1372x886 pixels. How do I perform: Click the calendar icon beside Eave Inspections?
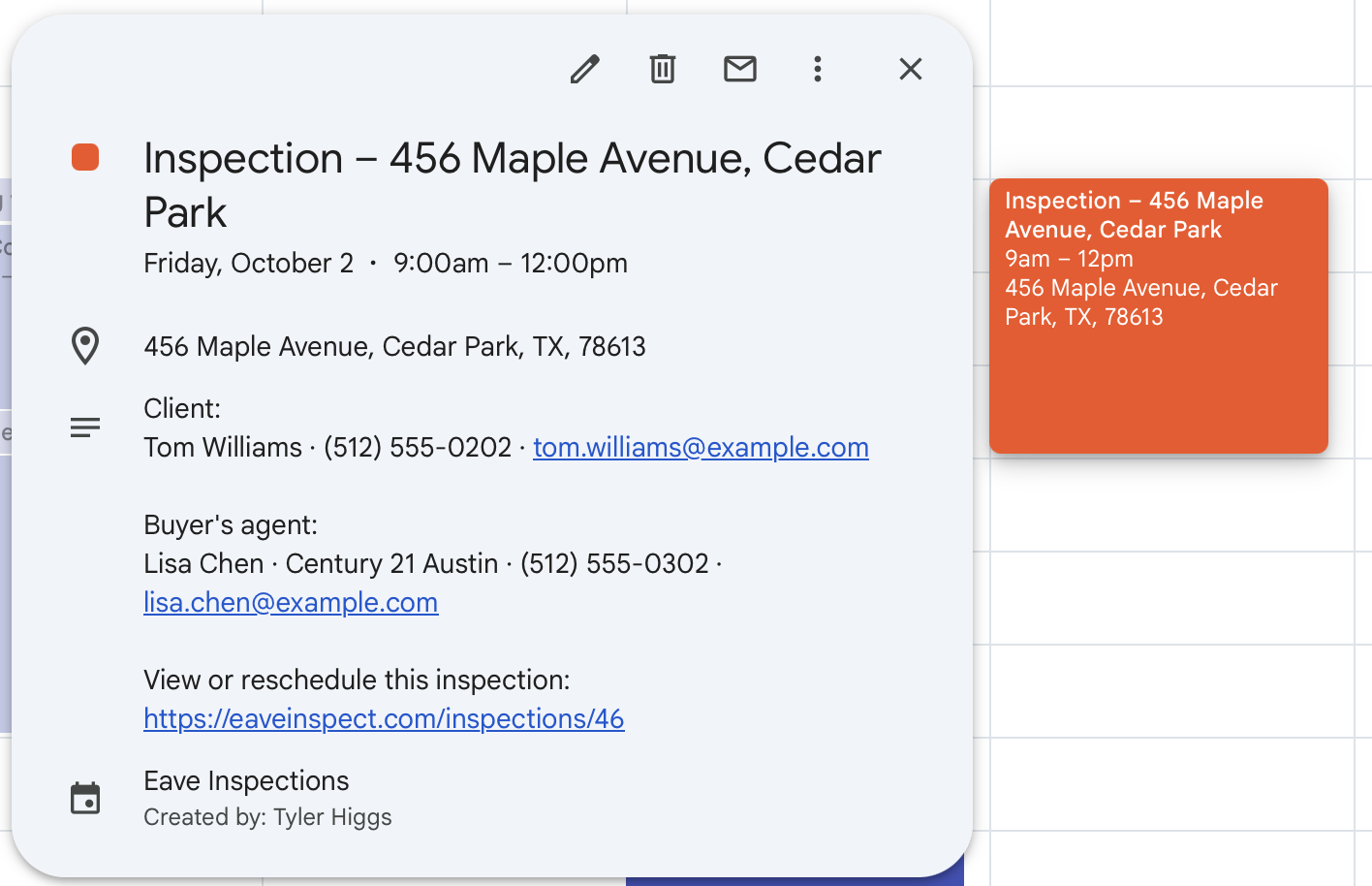(85, 798)
